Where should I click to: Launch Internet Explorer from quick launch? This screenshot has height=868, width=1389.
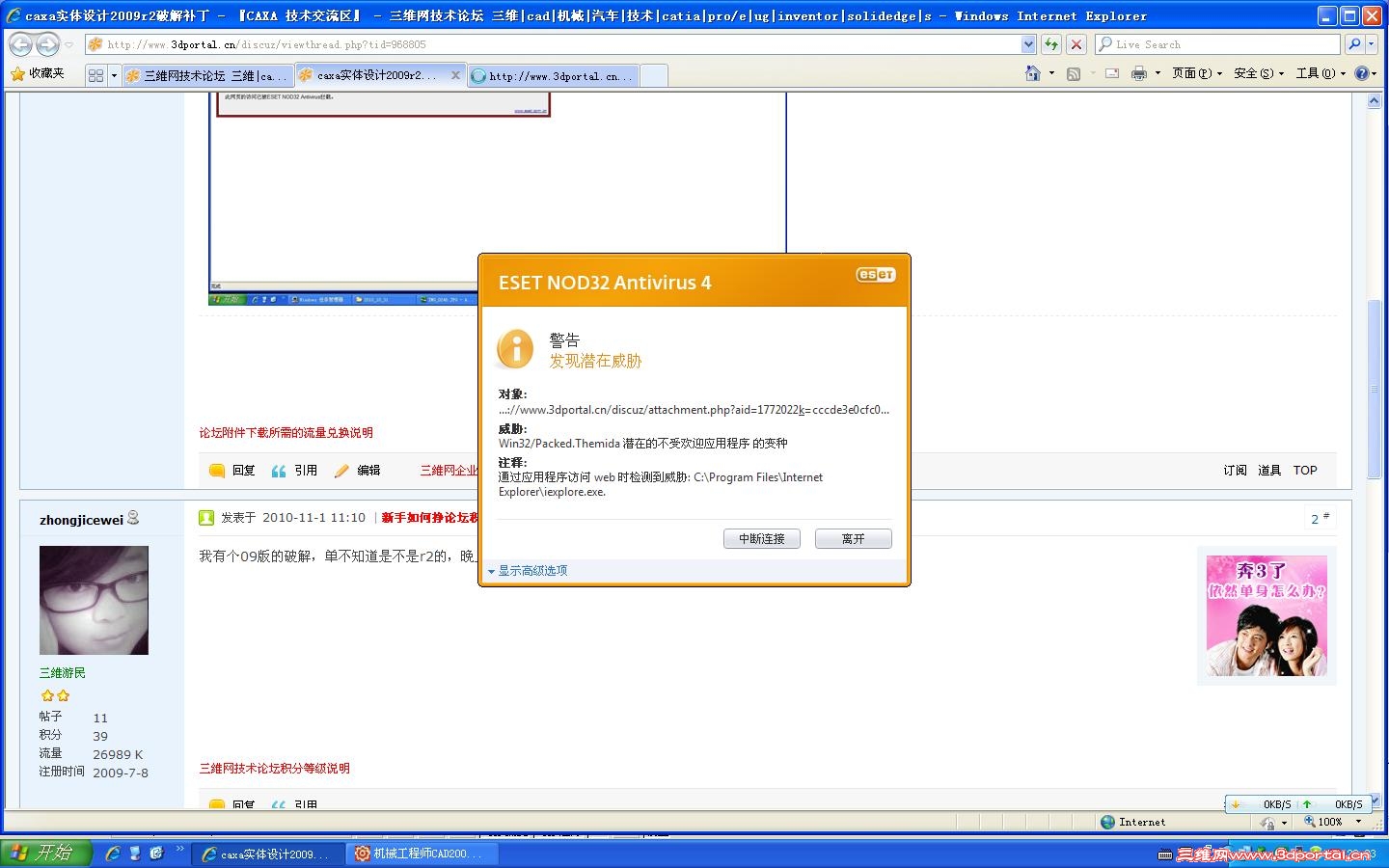[x=113, y=854]
